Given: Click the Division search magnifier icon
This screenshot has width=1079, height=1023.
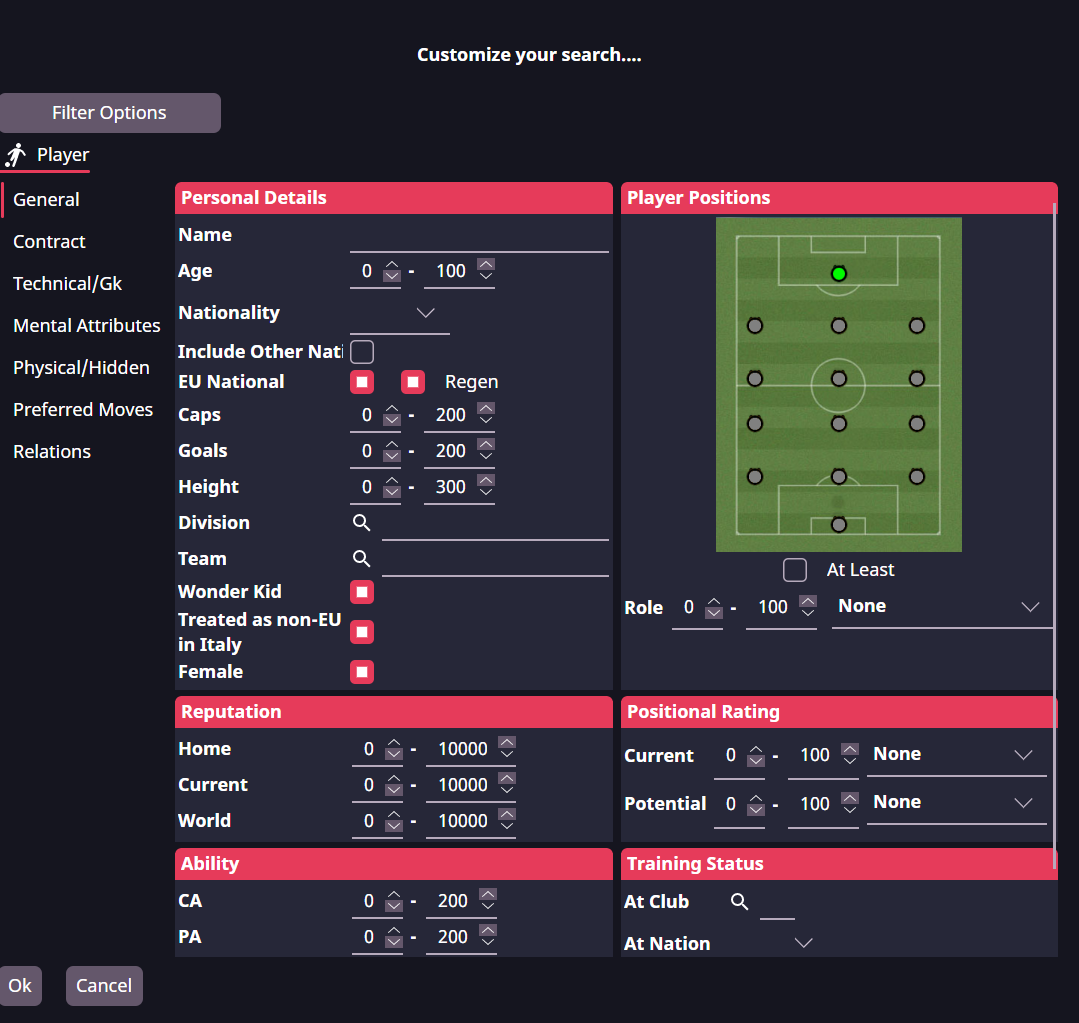Looking at the screenshot, I should click(362, 523).
